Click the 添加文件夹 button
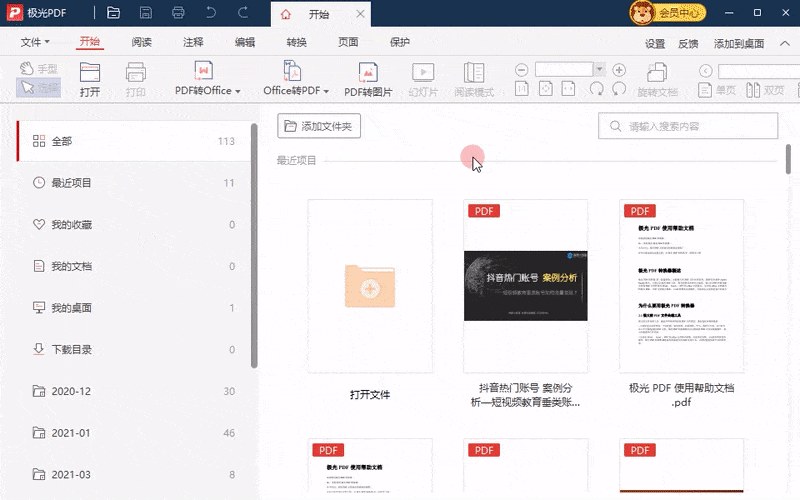800x500 pixels. click(x=319, y=126)
